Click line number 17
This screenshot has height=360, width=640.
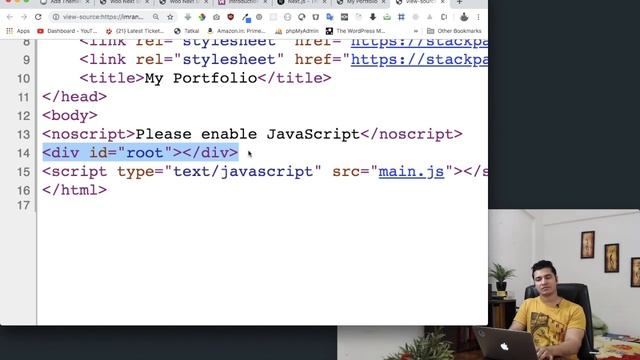tap(24, 205)
